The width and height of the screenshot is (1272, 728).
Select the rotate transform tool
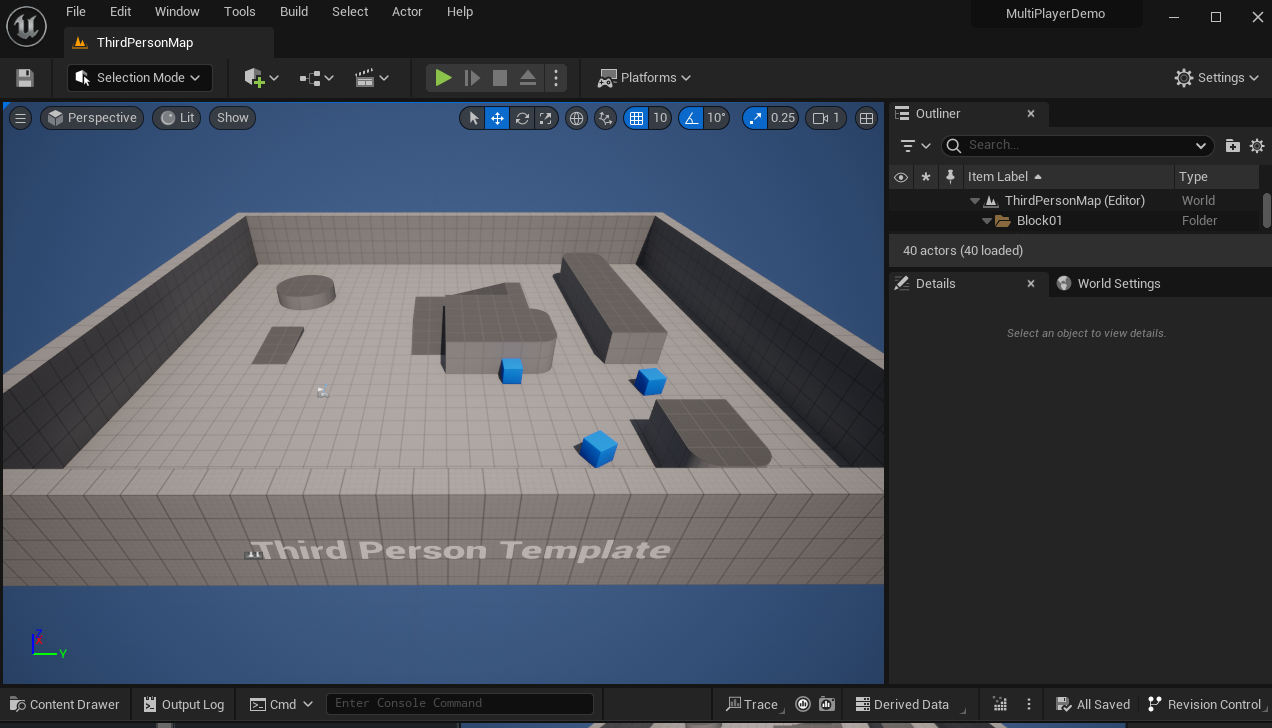pos(522,118)
